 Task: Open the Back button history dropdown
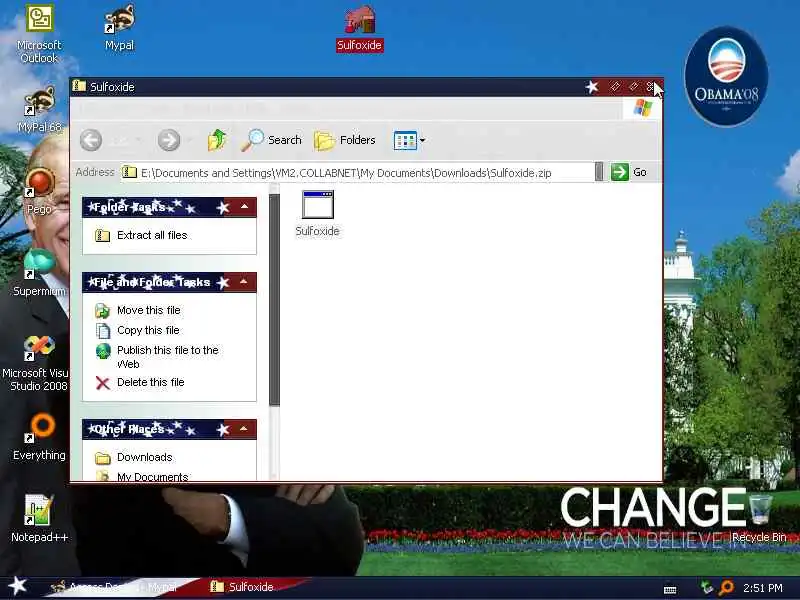pyautogui.click(x=139, y=140)
